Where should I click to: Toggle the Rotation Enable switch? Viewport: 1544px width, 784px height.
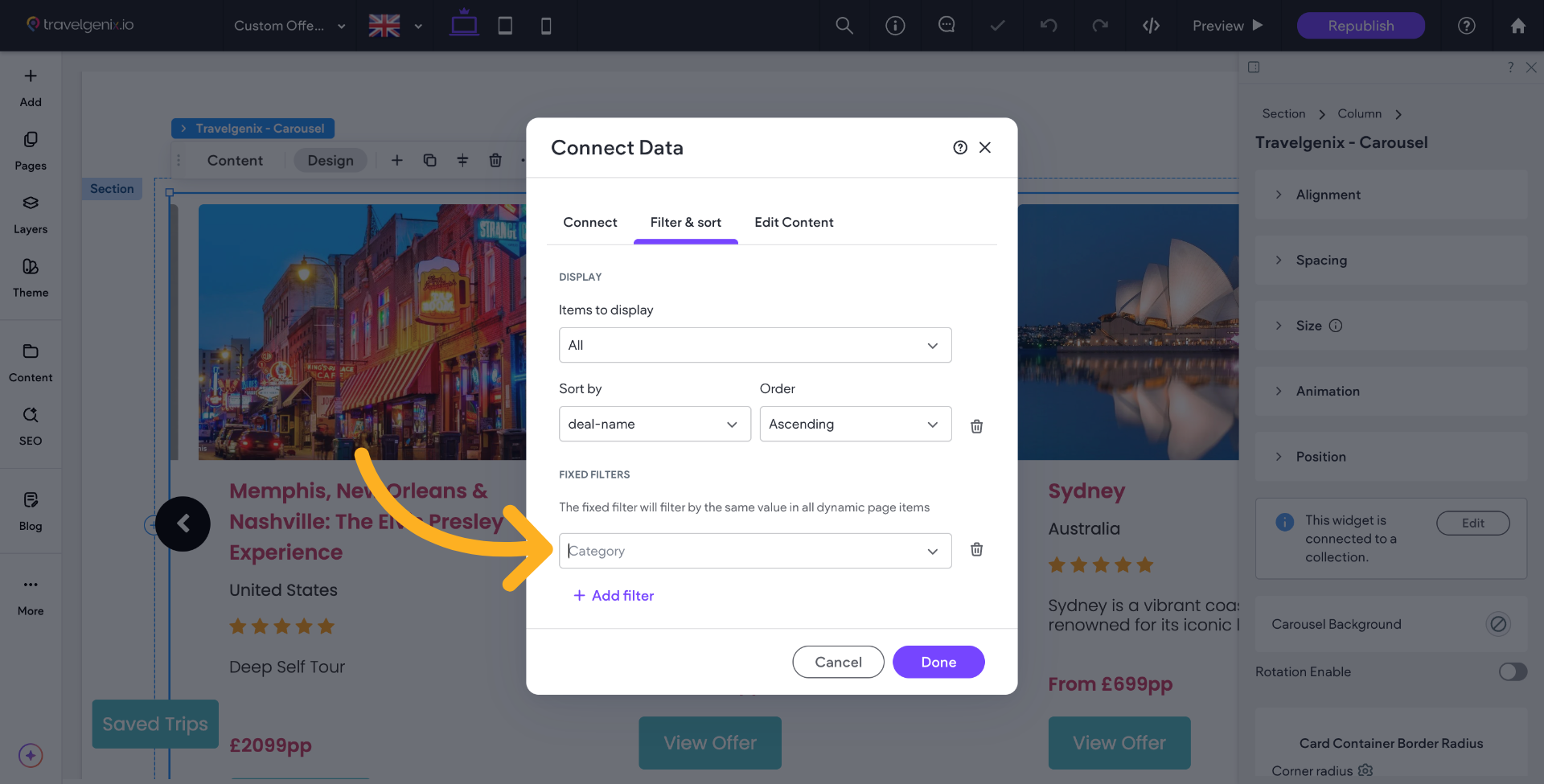[x=1512, y=671]
